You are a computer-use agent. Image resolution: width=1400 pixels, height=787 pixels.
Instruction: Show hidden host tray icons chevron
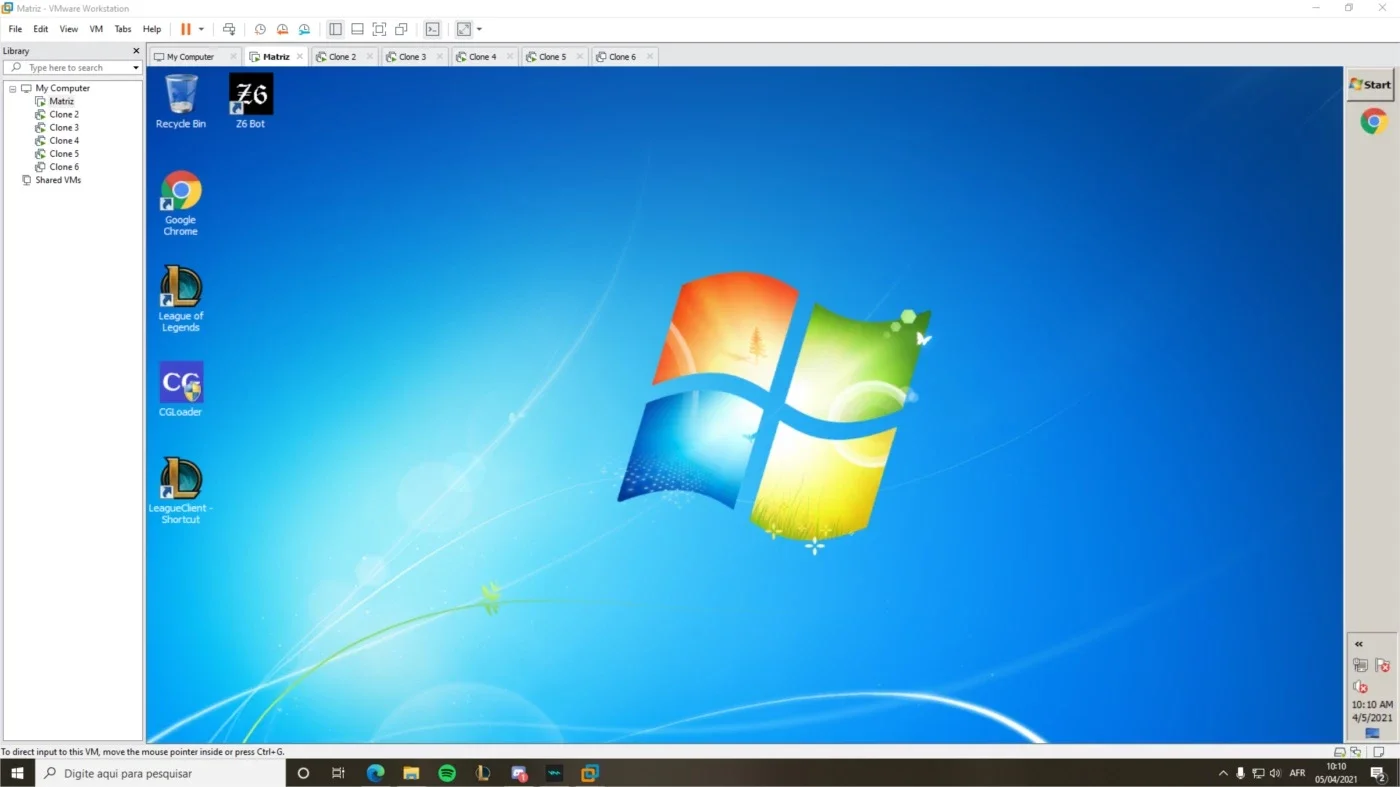tap(1223, 773)
